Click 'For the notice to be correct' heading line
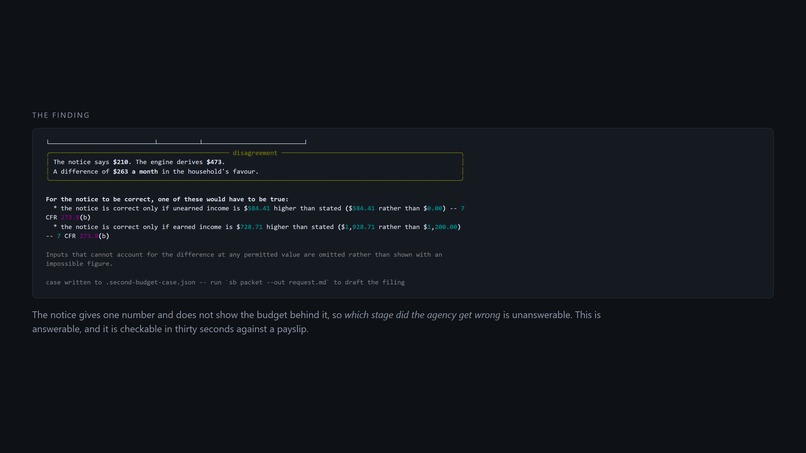This screenshot has height=453, width=806. click(x=167, y=200)
